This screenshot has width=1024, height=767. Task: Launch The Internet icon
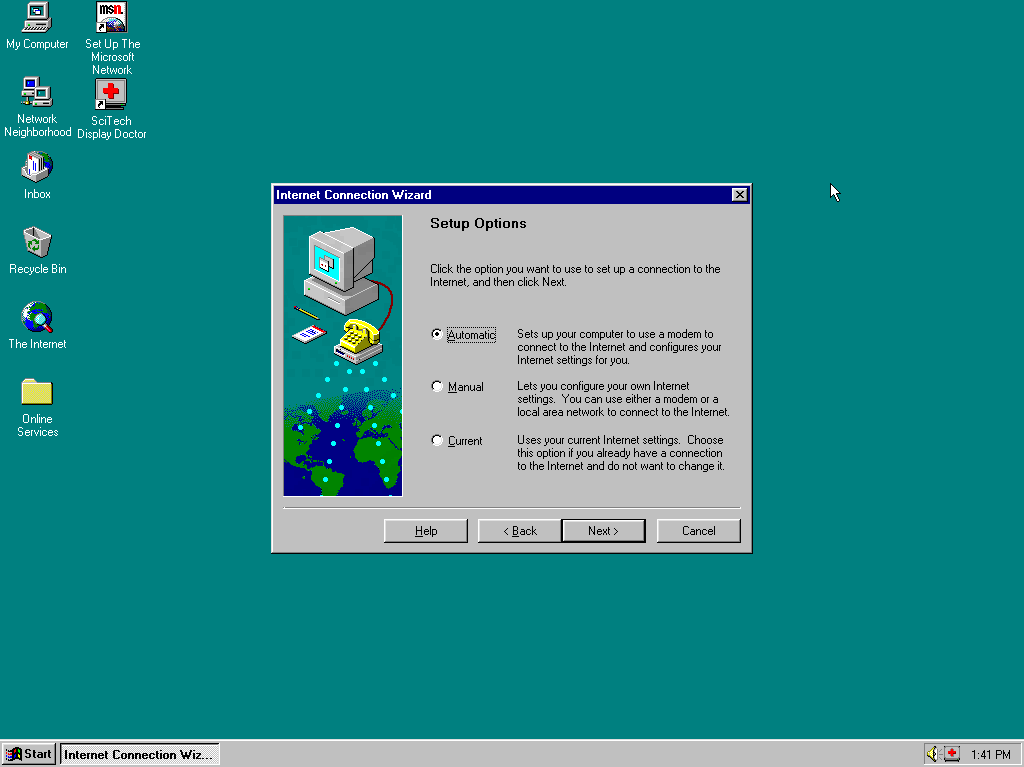pyautogui.click(x=37, y=320)
